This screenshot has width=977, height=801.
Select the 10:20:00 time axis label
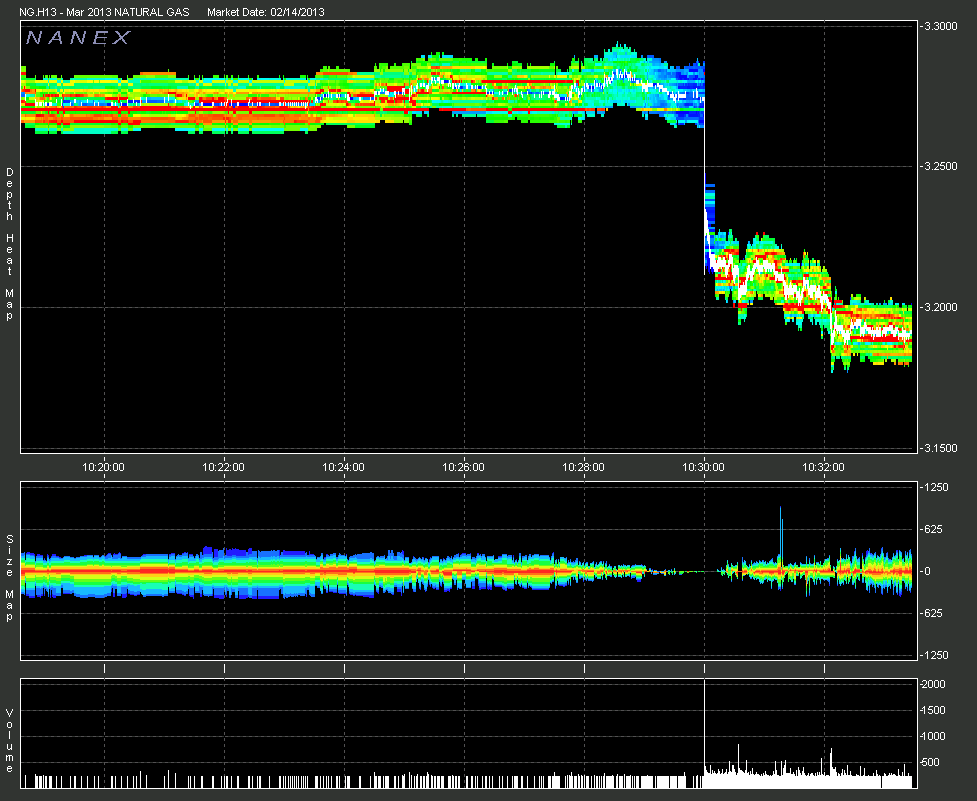point(103,467)
